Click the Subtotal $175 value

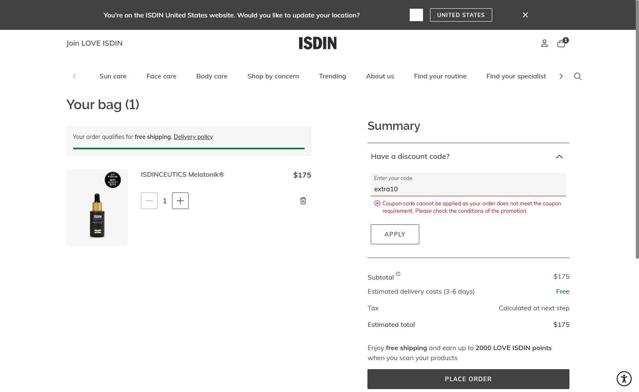[561, 277]
